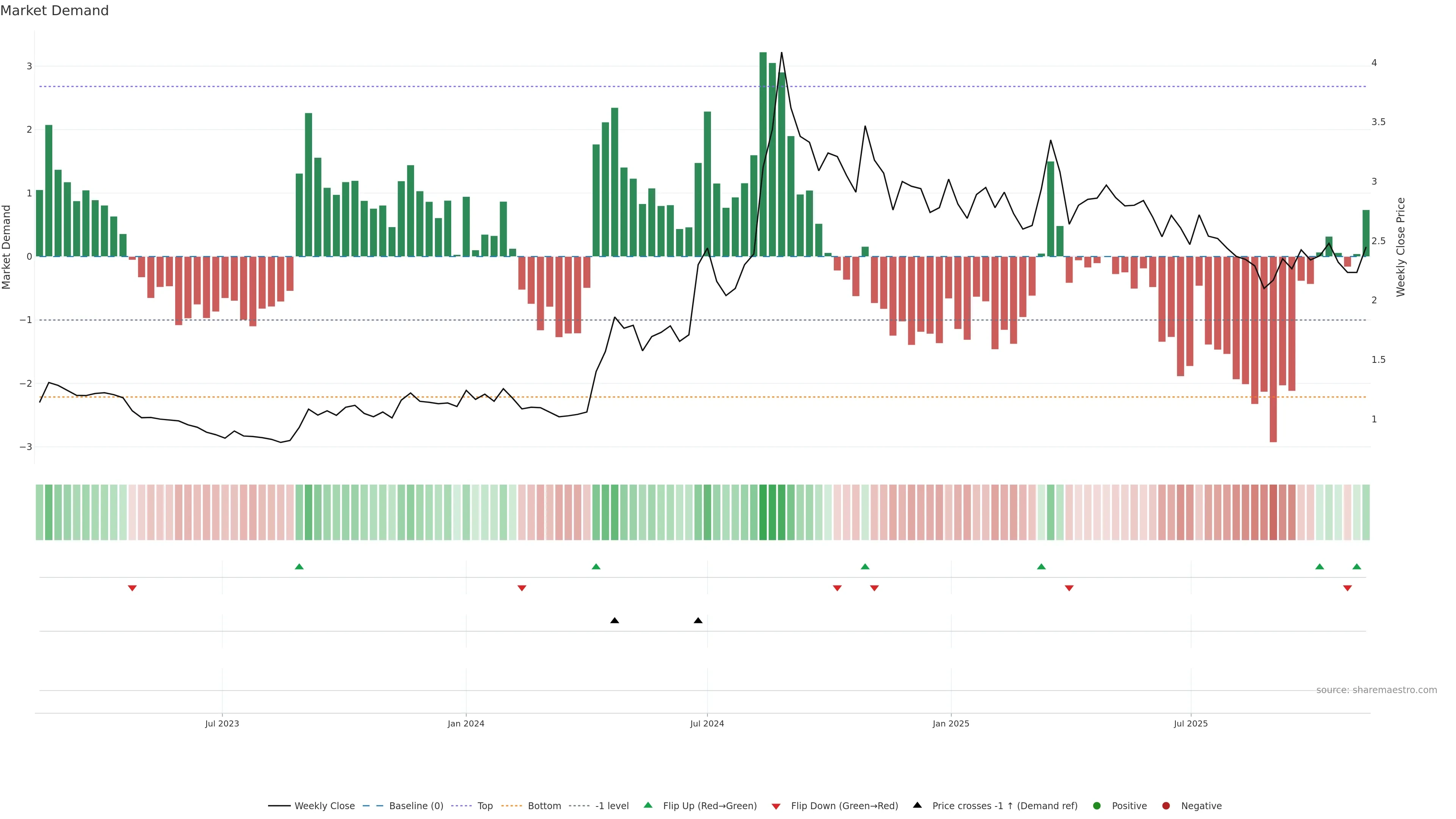
Task: Click the Jul 2025 x-axis label
Action: click(x=1190, y=723)
